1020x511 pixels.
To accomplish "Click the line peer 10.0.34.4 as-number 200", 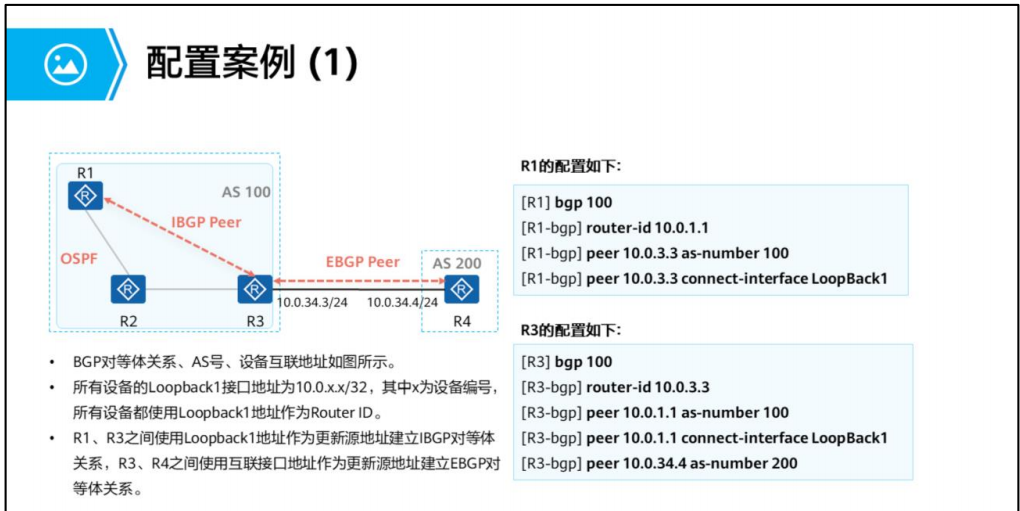I will (659, 464).
